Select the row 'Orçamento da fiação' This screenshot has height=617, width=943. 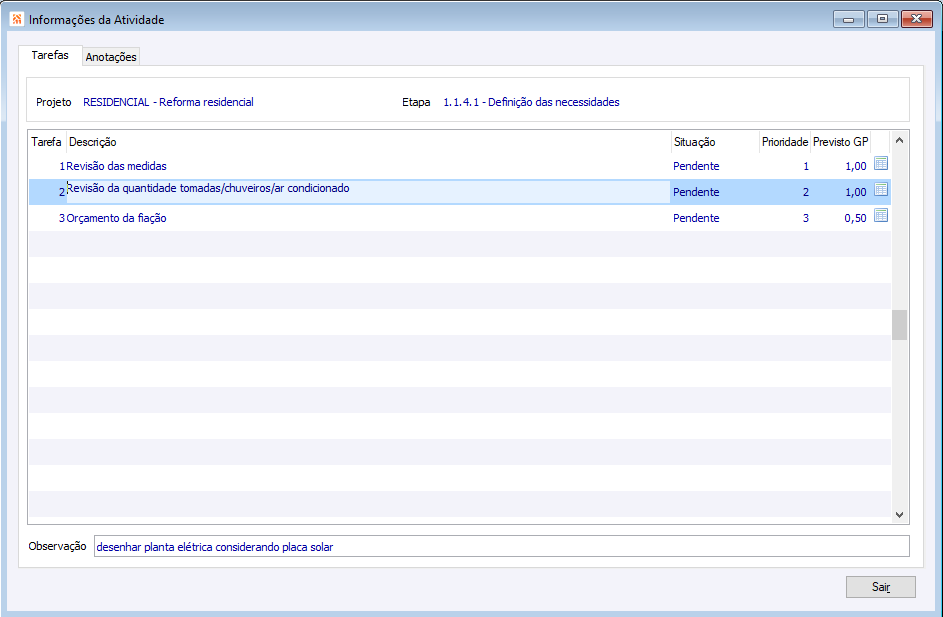(x=459, y=218)
